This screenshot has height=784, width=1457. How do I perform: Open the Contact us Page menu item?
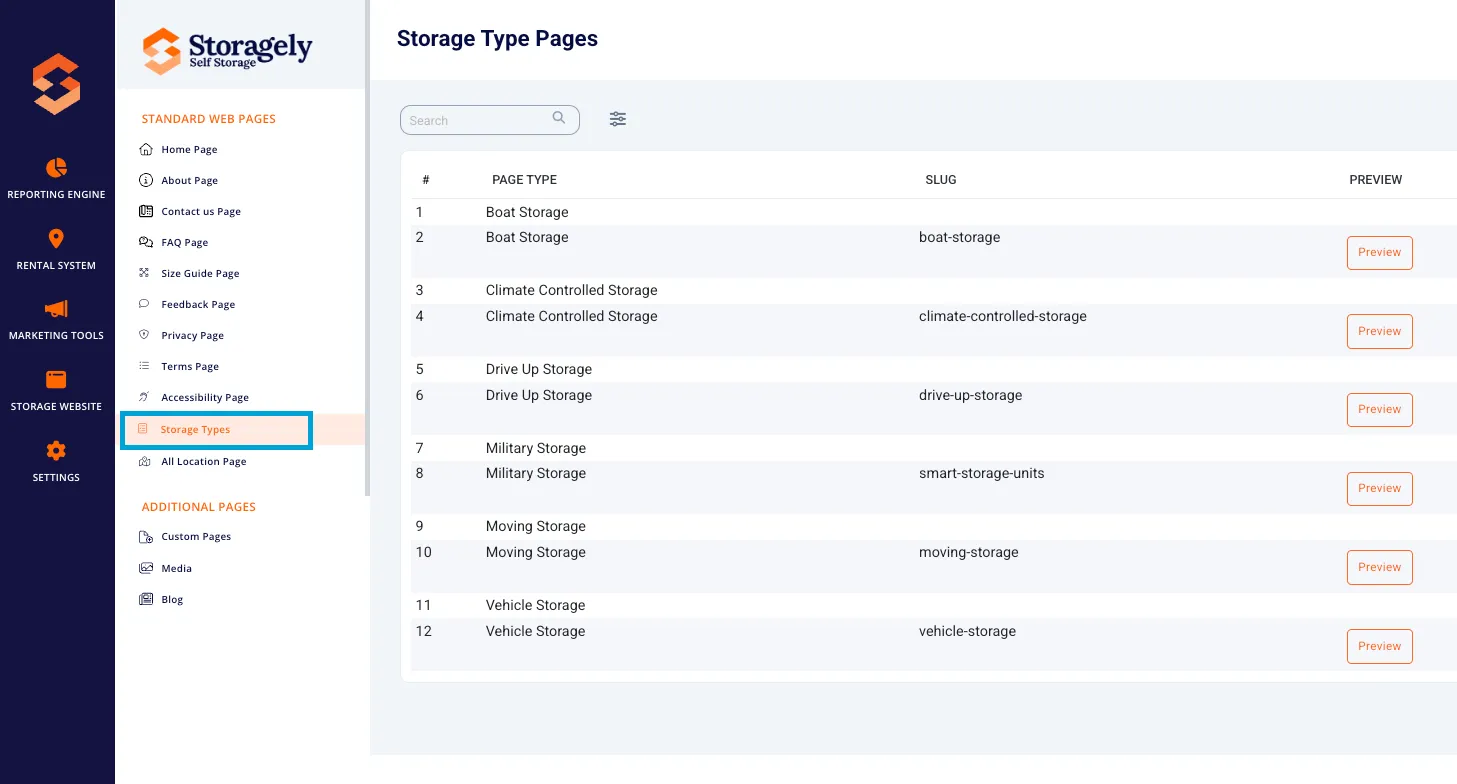pyautogui.click(x=201, y=212)
